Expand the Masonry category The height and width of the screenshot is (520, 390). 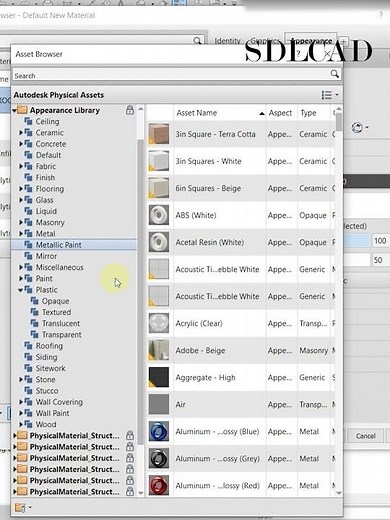[21, 222]
